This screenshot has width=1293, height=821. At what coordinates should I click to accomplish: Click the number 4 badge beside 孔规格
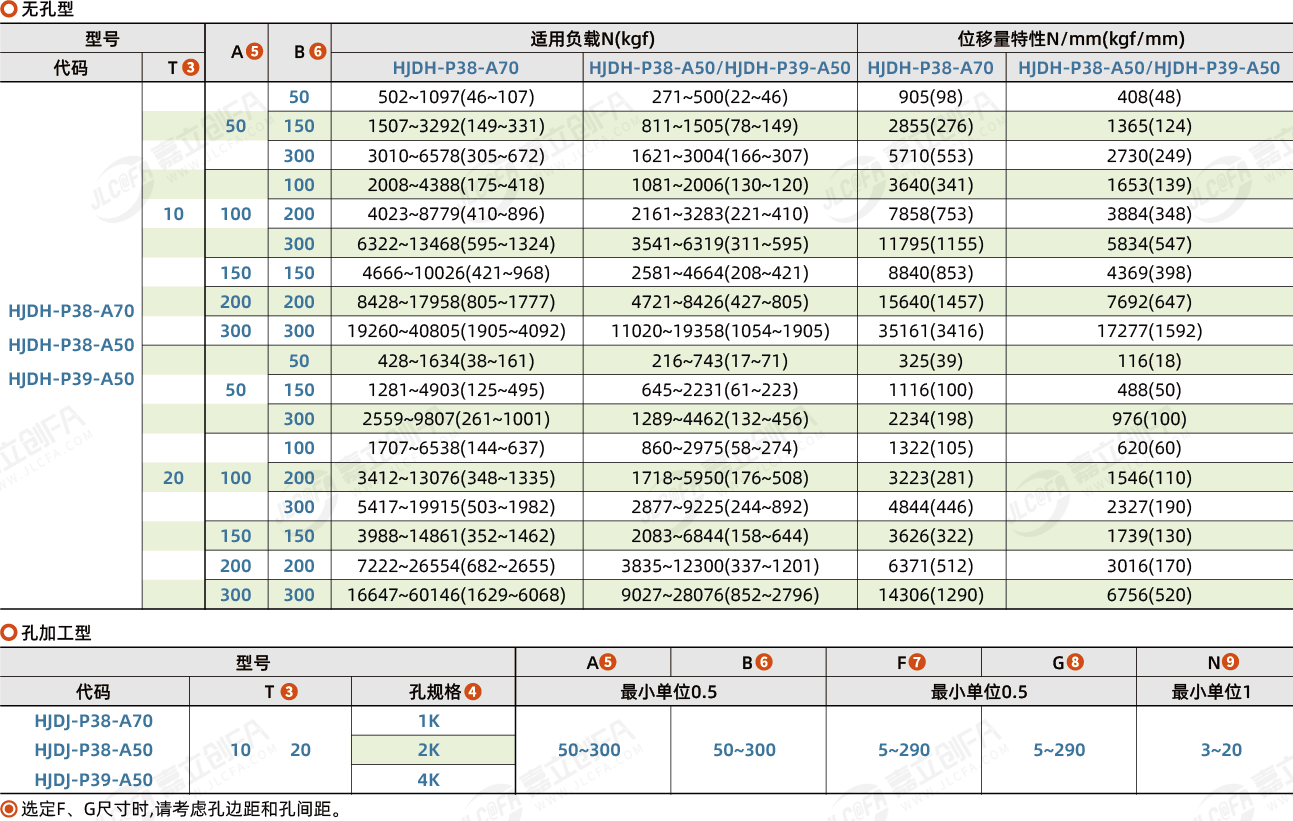tap(473, 692)
